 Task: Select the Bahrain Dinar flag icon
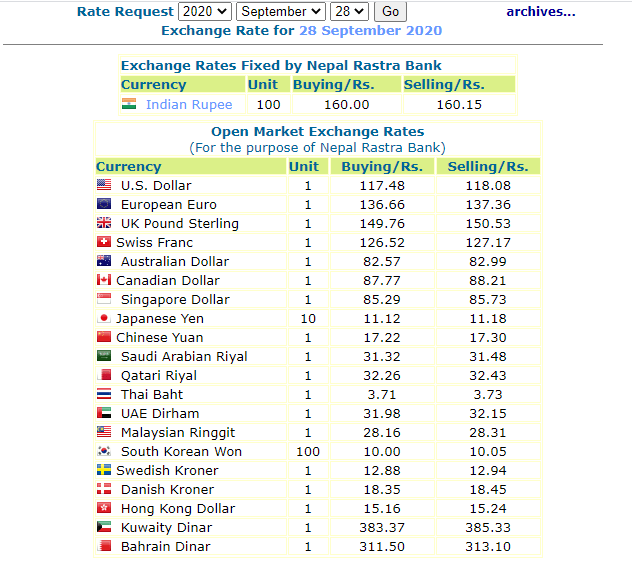pyautogui.click(x=104, y=546)
